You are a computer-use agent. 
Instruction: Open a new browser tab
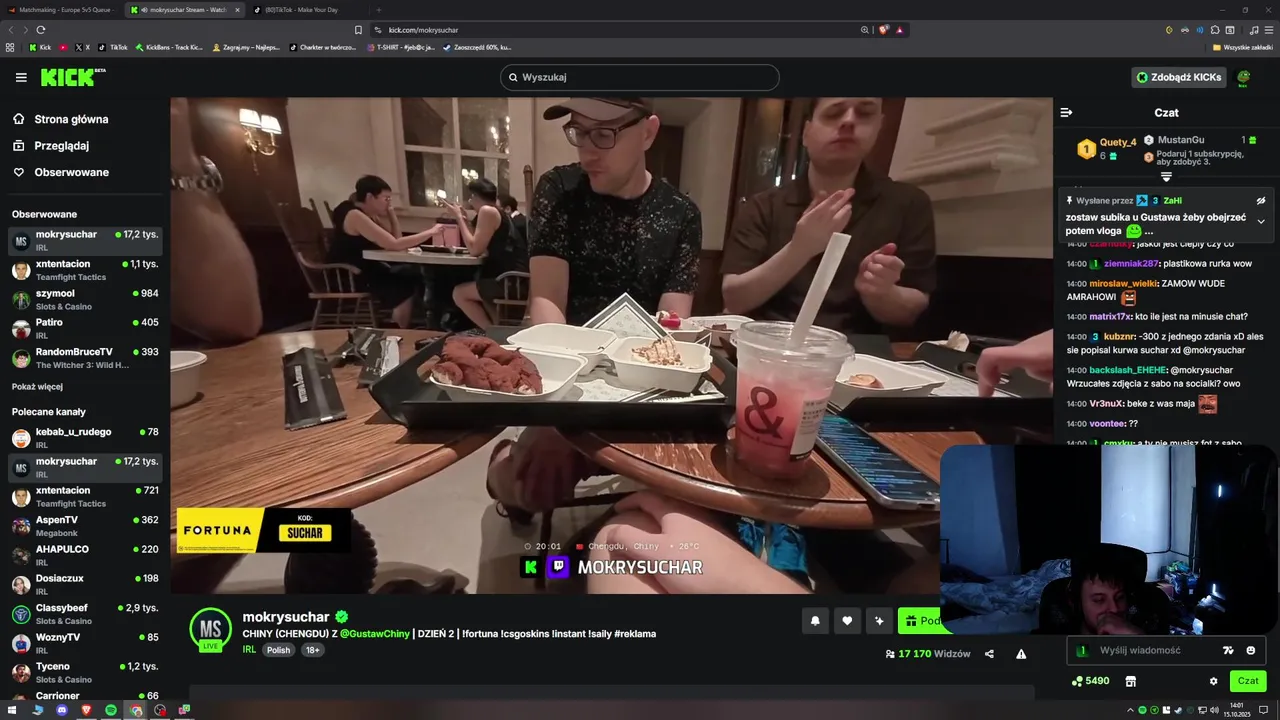pos(378,10)
